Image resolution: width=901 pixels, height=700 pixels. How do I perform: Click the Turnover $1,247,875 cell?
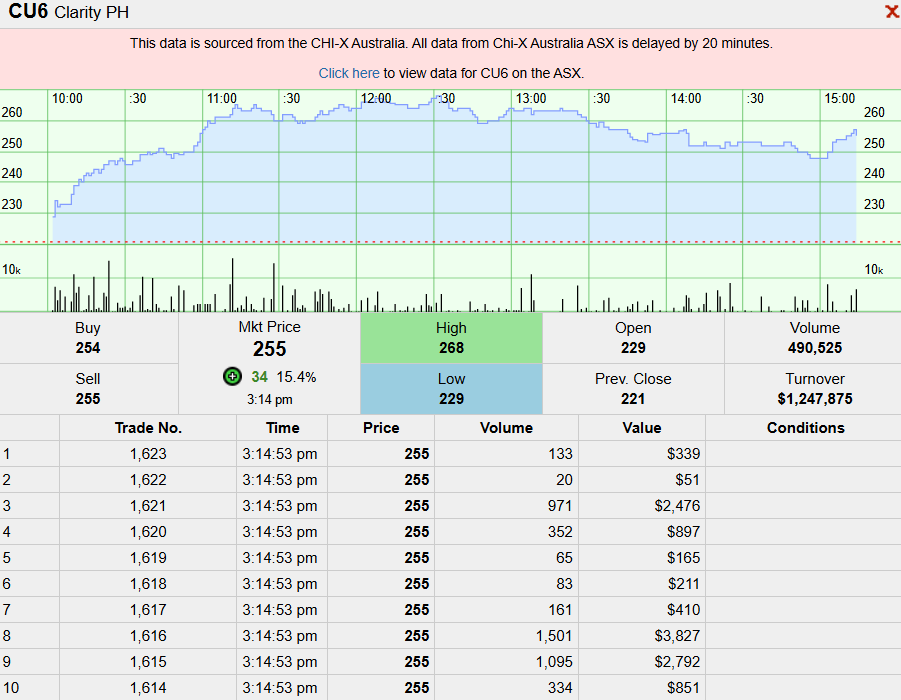(x=814, y=389)
